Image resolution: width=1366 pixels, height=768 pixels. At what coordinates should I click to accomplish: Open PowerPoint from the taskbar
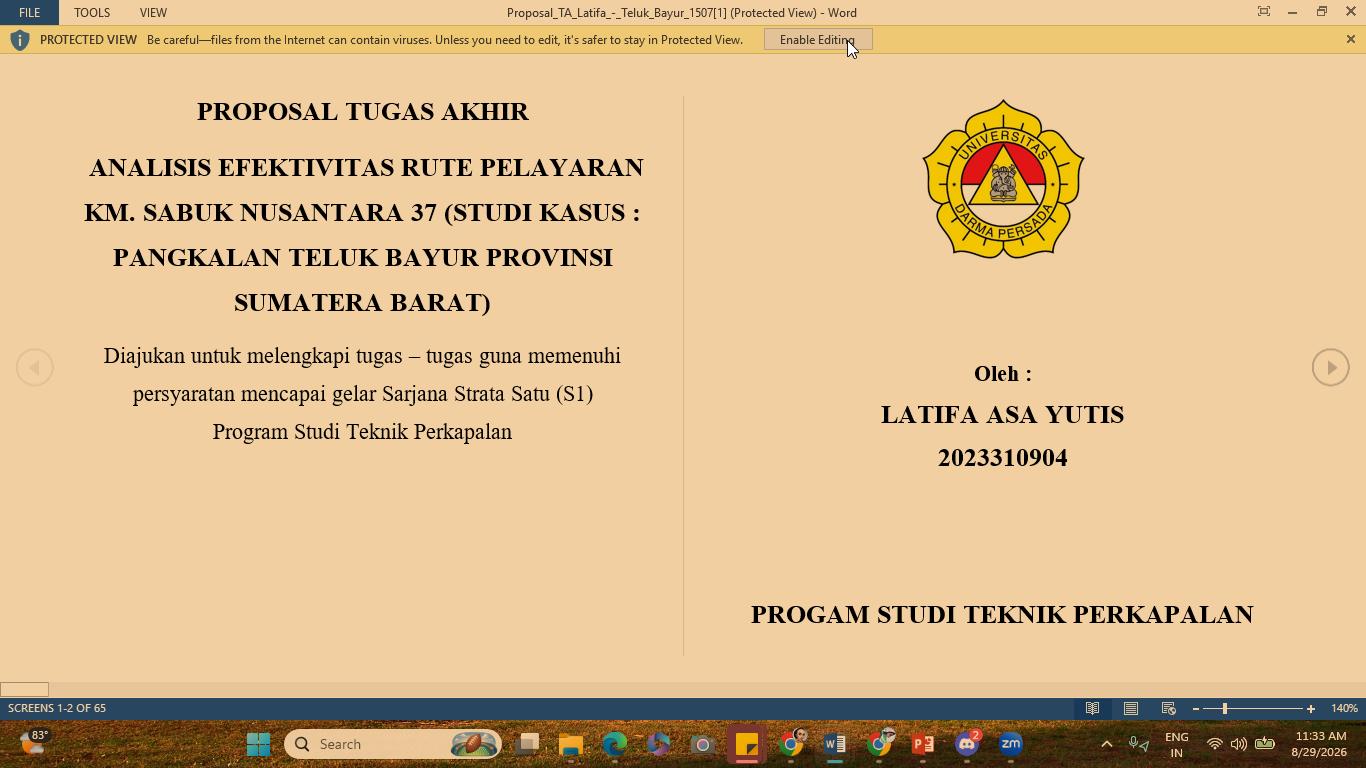[923, 744]
